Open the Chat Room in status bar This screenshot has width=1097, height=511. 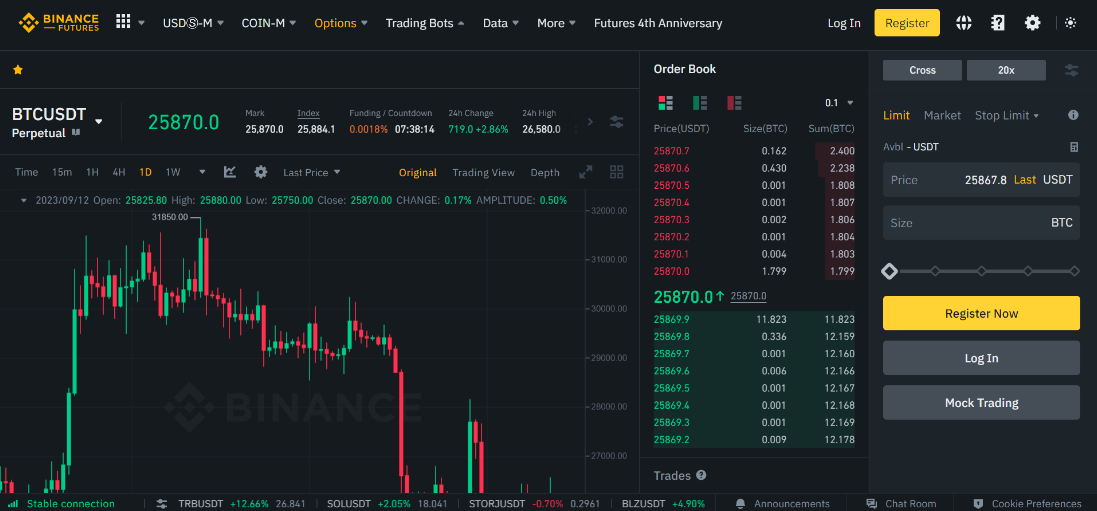pos(900,503)
